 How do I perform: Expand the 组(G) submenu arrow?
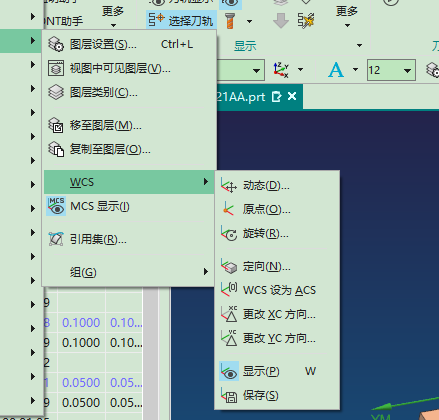click(x=206, y=272)
